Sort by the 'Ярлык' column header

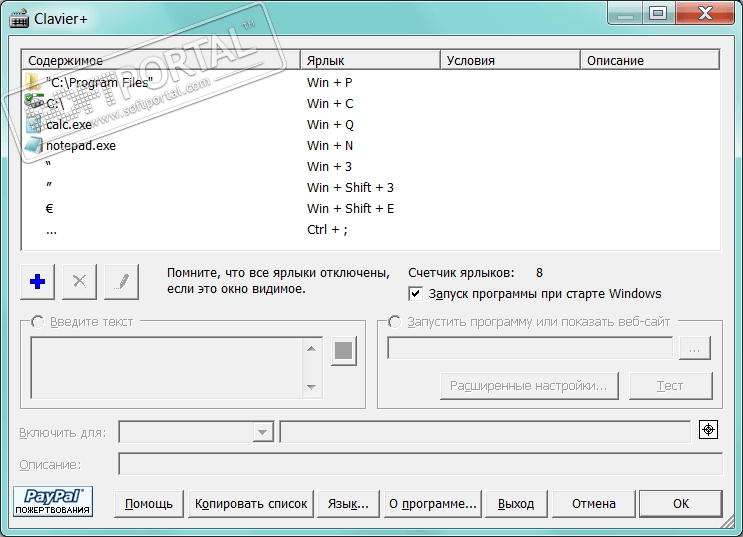[371, 61]
